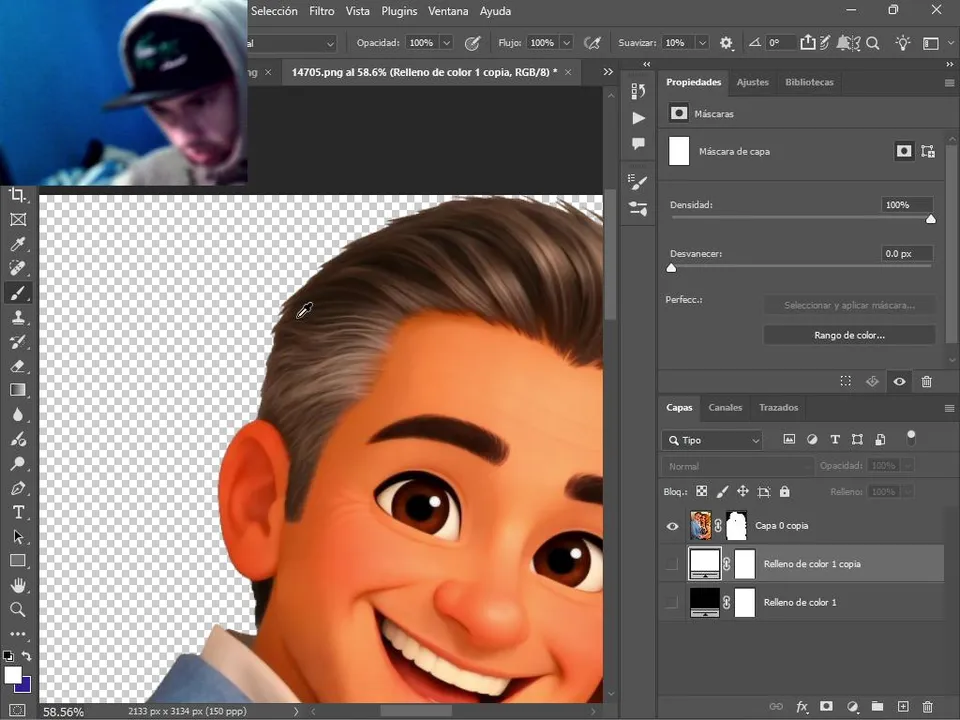Swap foreground and background colors
The image size is (960, 720).
(x=26, y=656)
